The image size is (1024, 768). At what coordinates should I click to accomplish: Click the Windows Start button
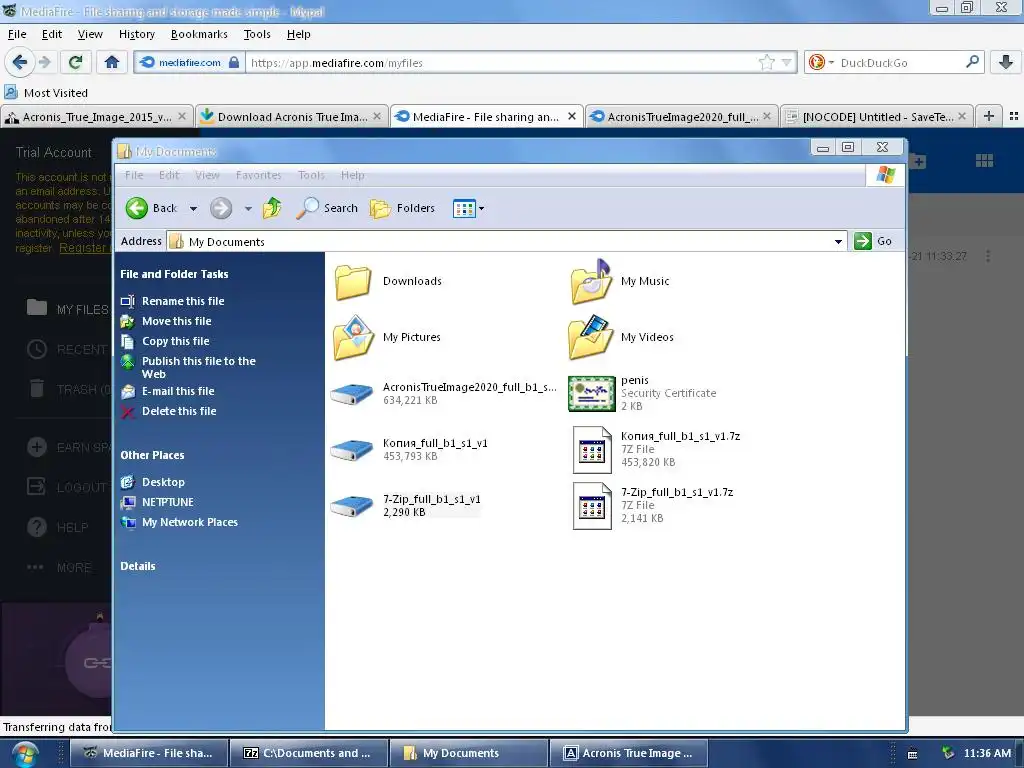(x=24, y=754)
